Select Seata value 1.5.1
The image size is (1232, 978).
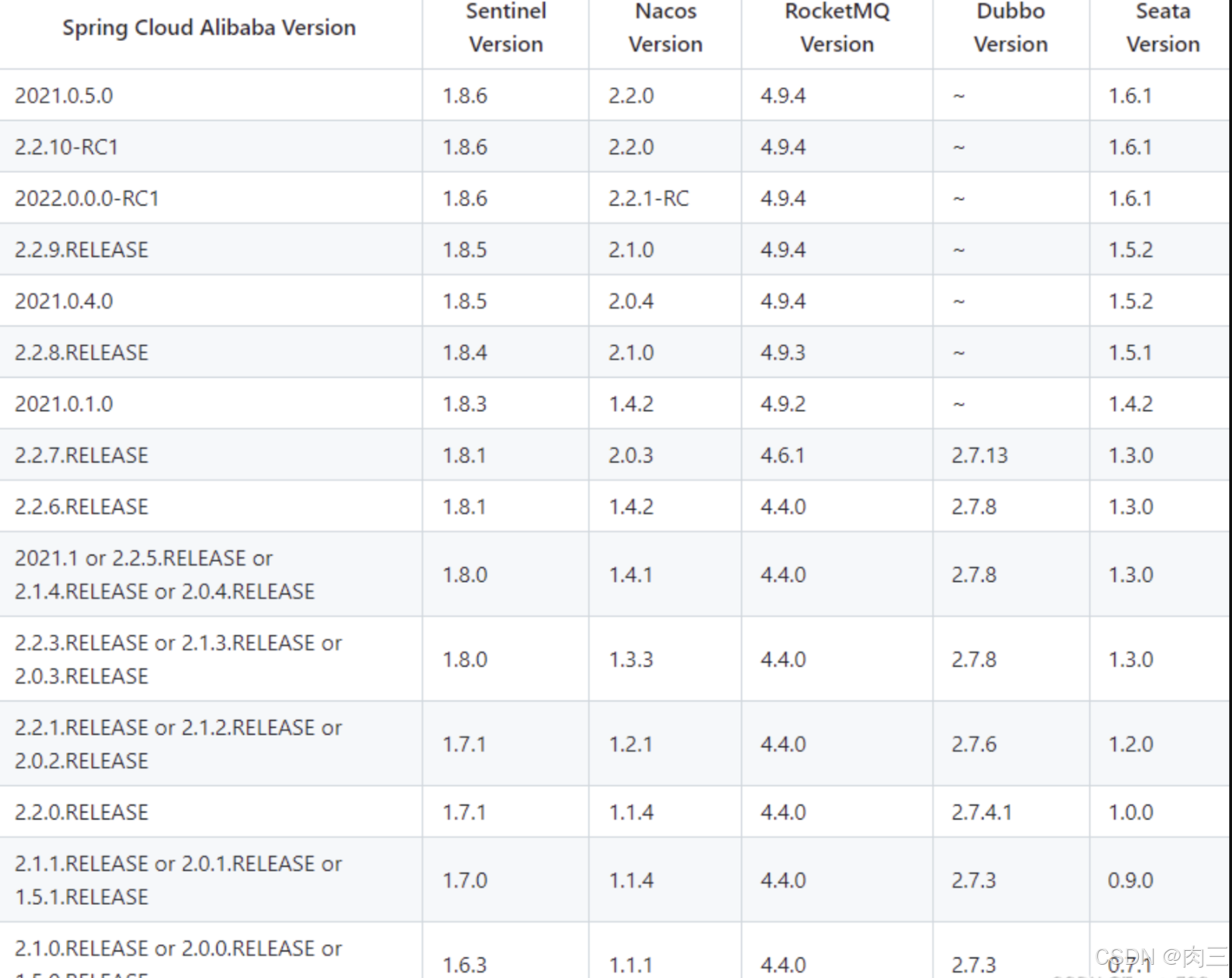click(1130, 352)
